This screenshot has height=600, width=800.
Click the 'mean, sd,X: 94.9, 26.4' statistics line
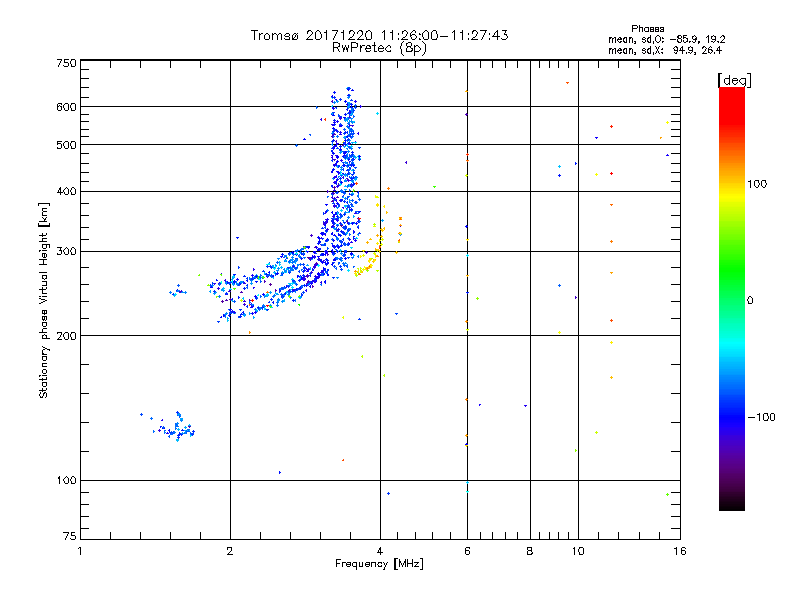tap(665, 50)
